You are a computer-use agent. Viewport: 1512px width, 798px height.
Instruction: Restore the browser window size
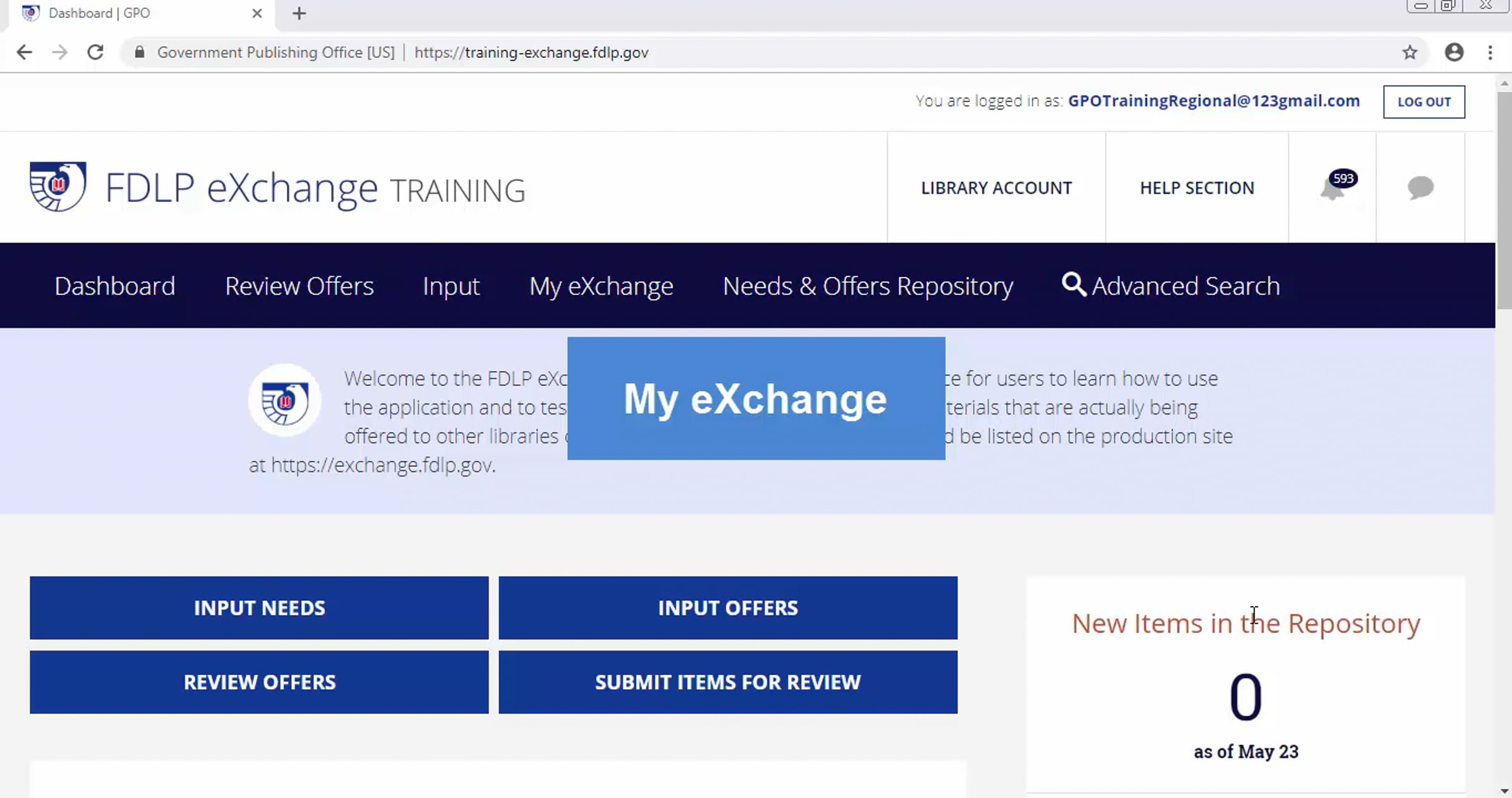click(x=1448, y=6)
